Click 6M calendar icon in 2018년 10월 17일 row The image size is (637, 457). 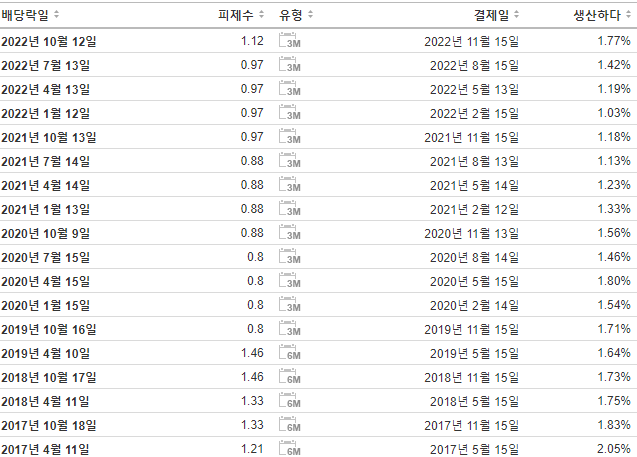coord(290,376)
